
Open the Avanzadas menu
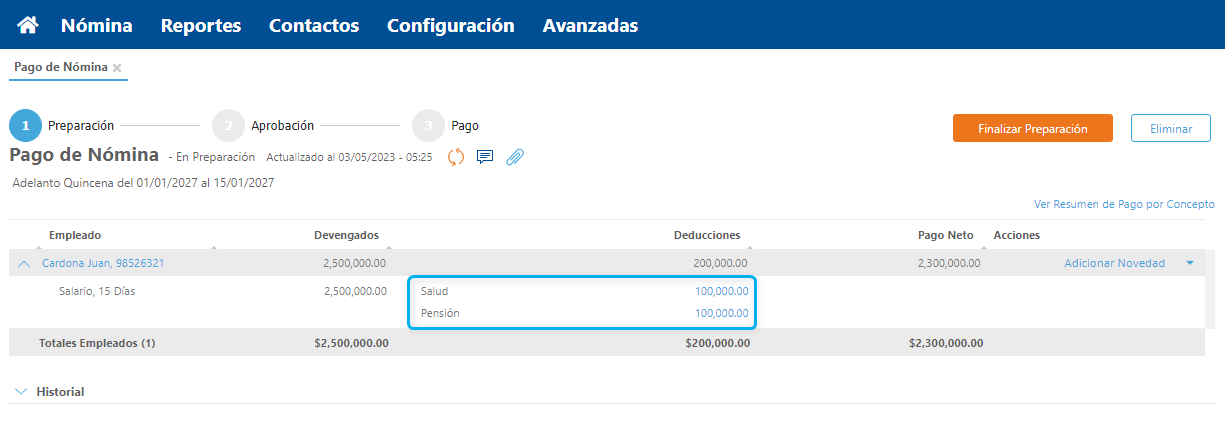click(x=590, y=25)
